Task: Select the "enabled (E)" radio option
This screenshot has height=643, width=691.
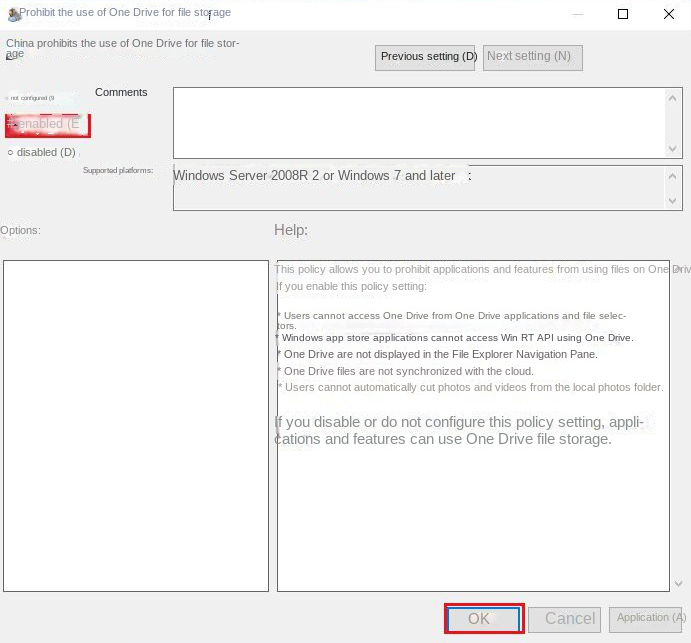Action: coord(12,125)
